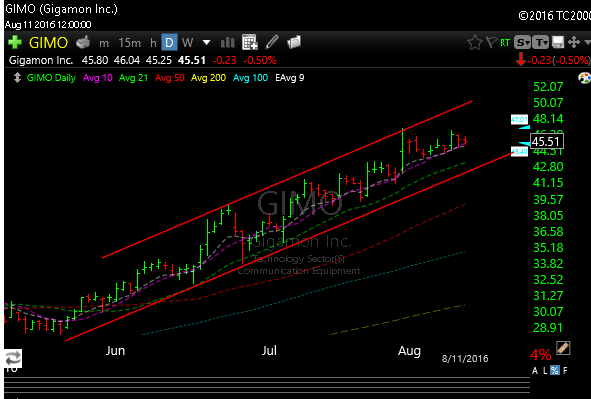Toggle the flag marker for GIMO
Screen dimensions: 591x399
point(491,42)
